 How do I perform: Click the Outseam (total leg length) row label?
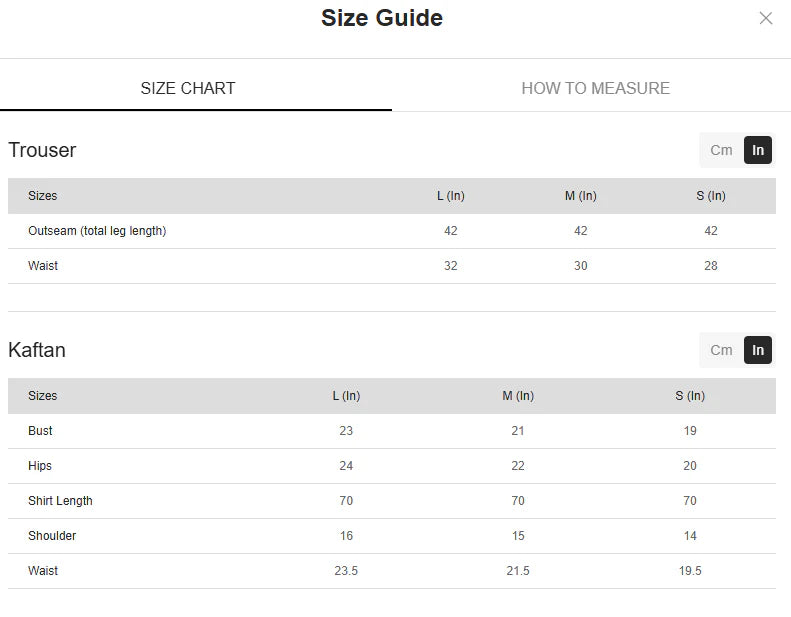click(x=97, y=231)
